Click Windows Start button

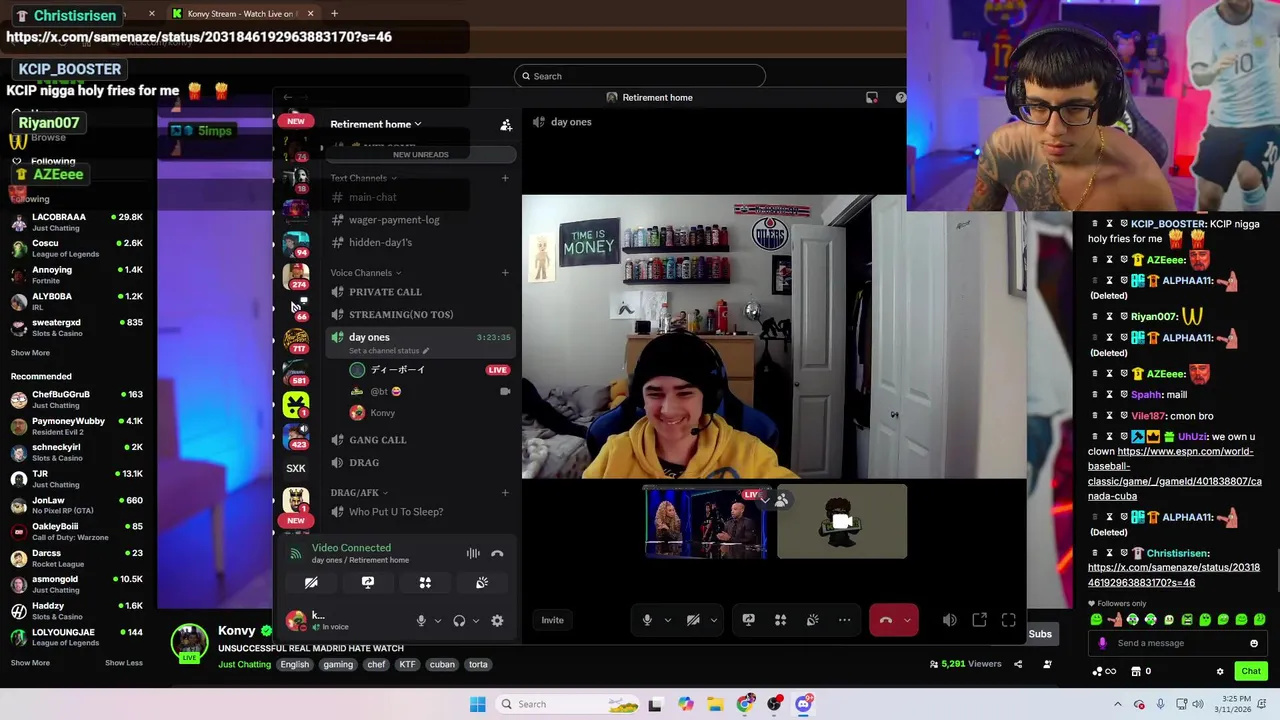(477, 704)
